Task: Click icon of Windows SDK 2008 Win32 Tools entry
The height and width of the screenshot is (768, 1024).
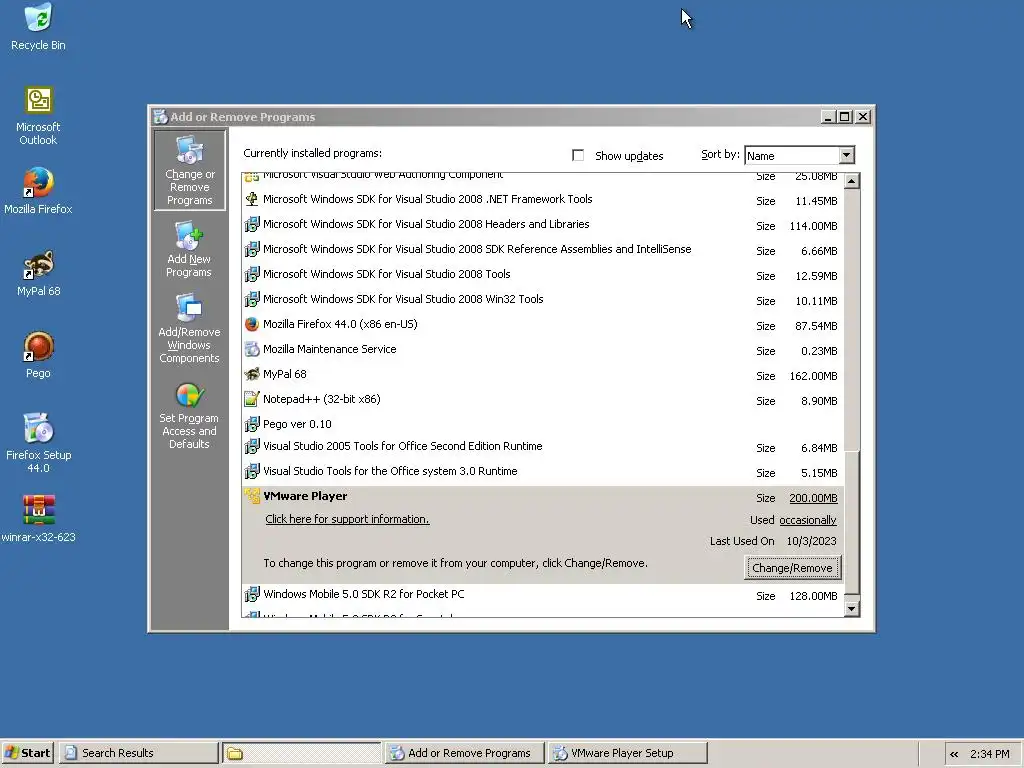Action: (x=251, y=299)
